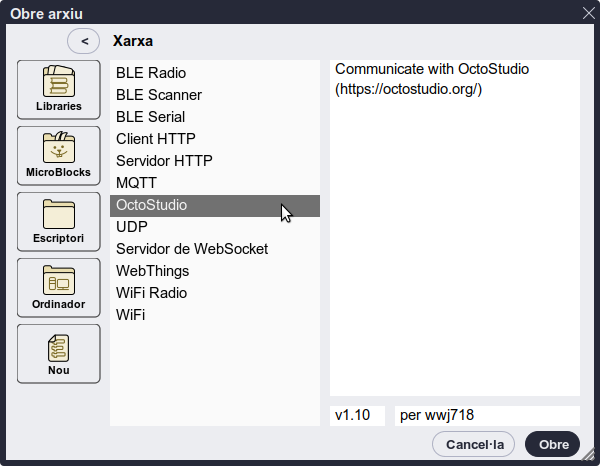Select BLE Scanner library
Viewport: 600px width, 466px height.
click(215, 95)
